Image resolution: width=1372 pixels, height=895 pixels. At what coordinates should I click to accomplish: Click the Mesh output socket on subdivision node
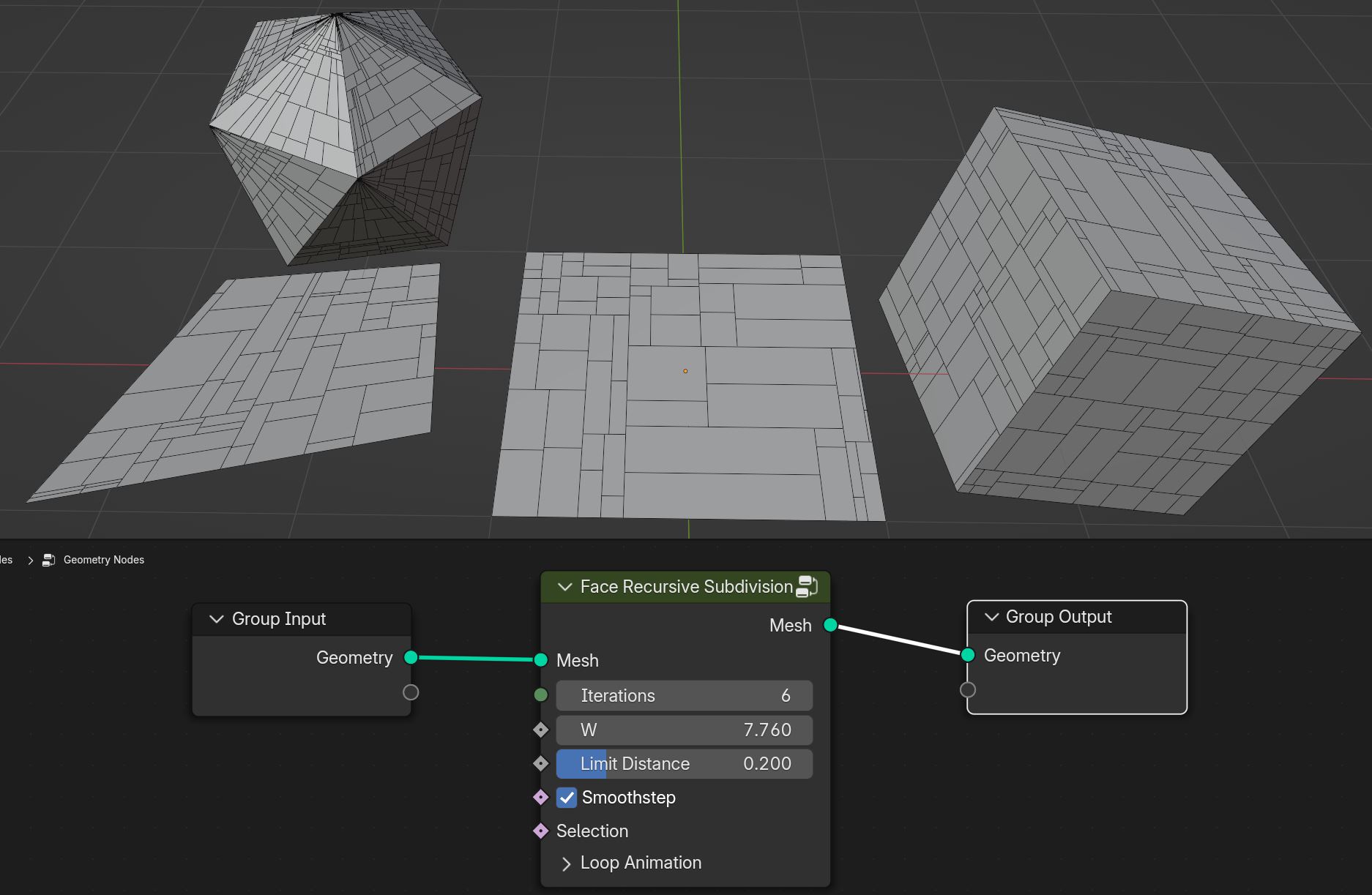click(830, 625)
